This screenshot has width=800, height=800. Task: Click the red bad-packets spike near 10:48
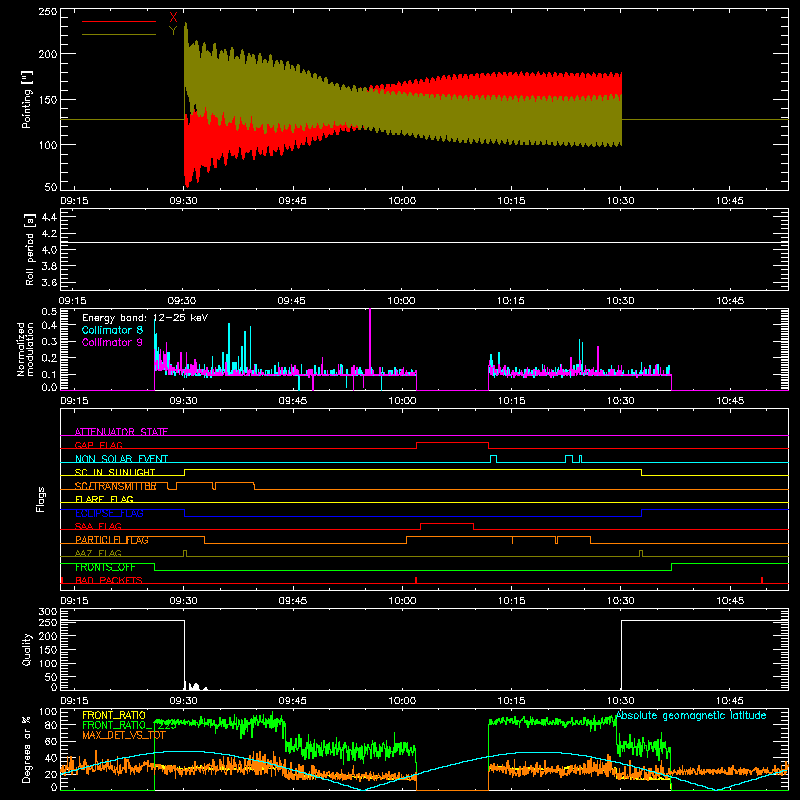pos(762,580)
